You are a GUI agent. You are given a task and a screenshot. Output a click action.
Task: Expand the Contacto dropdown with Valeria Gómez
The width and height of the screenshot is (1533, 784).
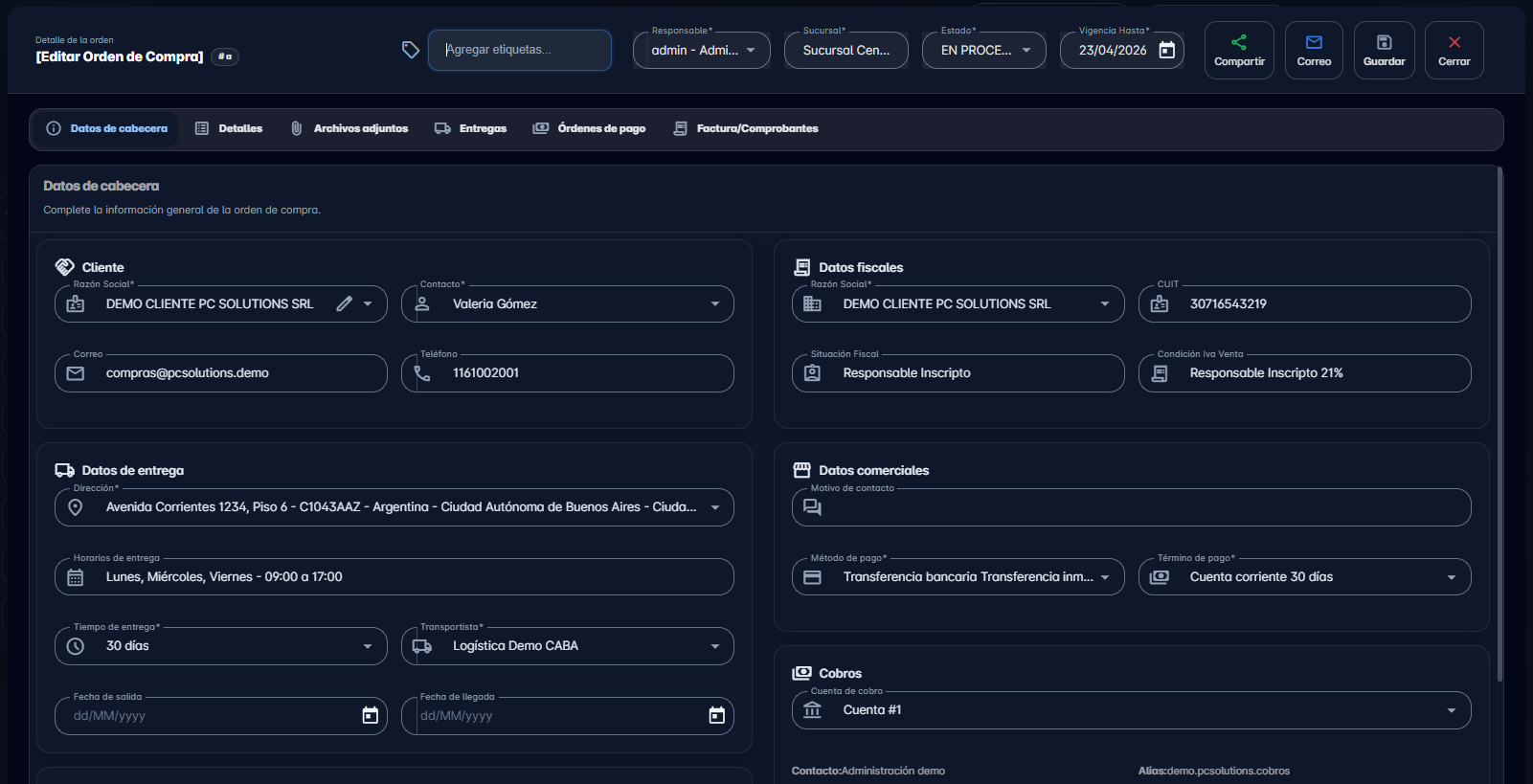pos(715,303)
